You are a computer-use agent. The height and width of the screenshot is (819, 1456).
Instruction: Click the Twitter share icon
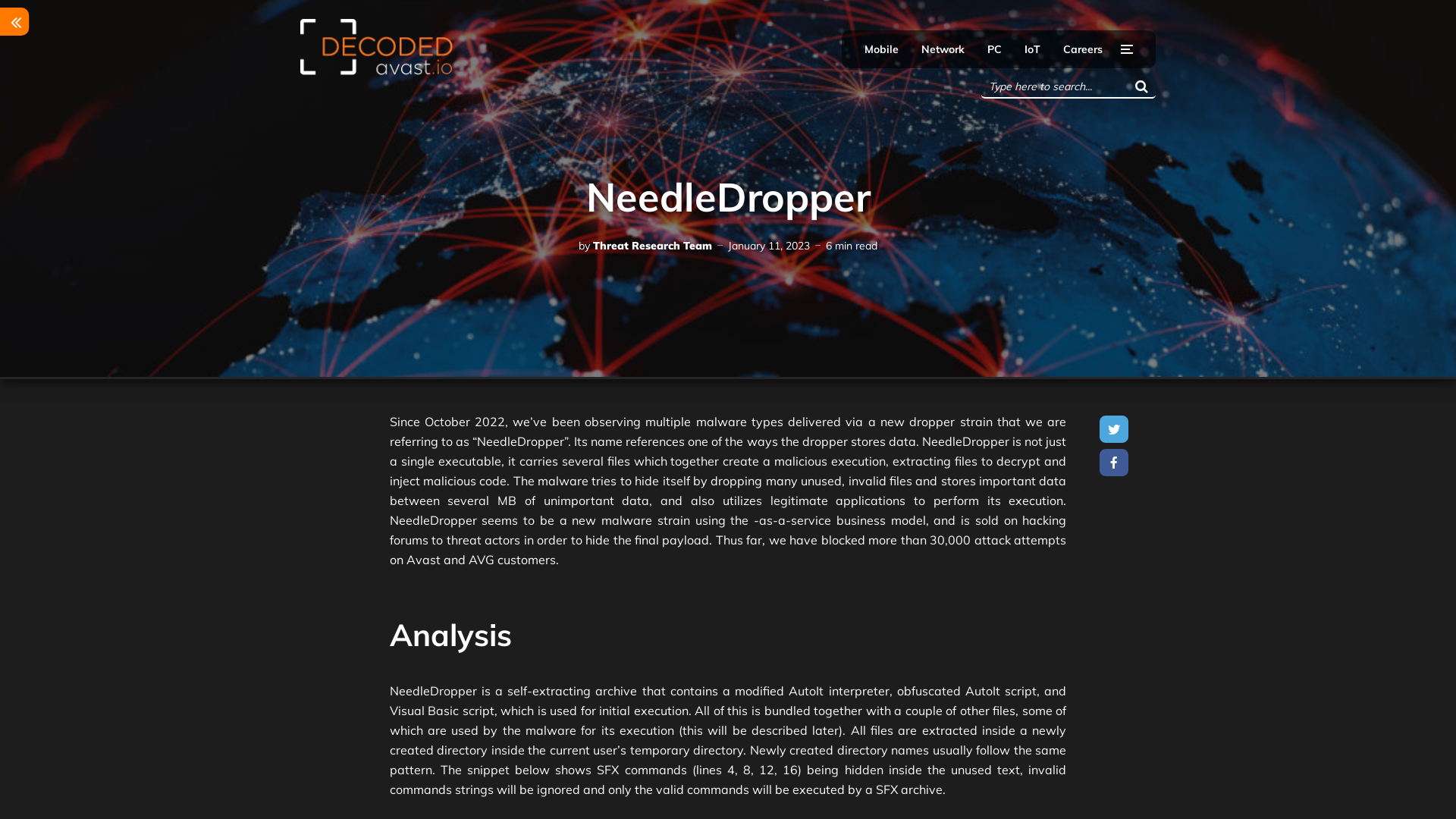click(x=1114, y=429)
